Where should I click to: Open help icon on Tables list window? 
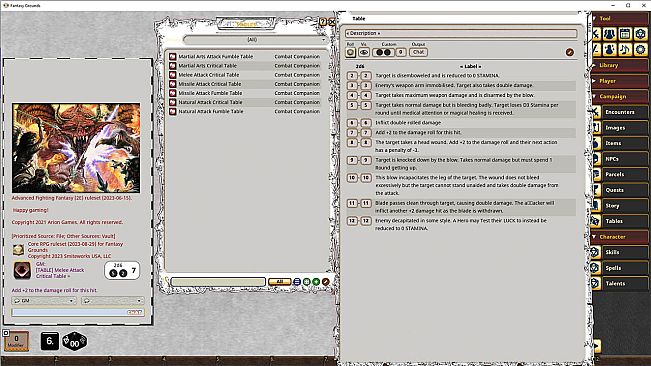coord(323,22)
